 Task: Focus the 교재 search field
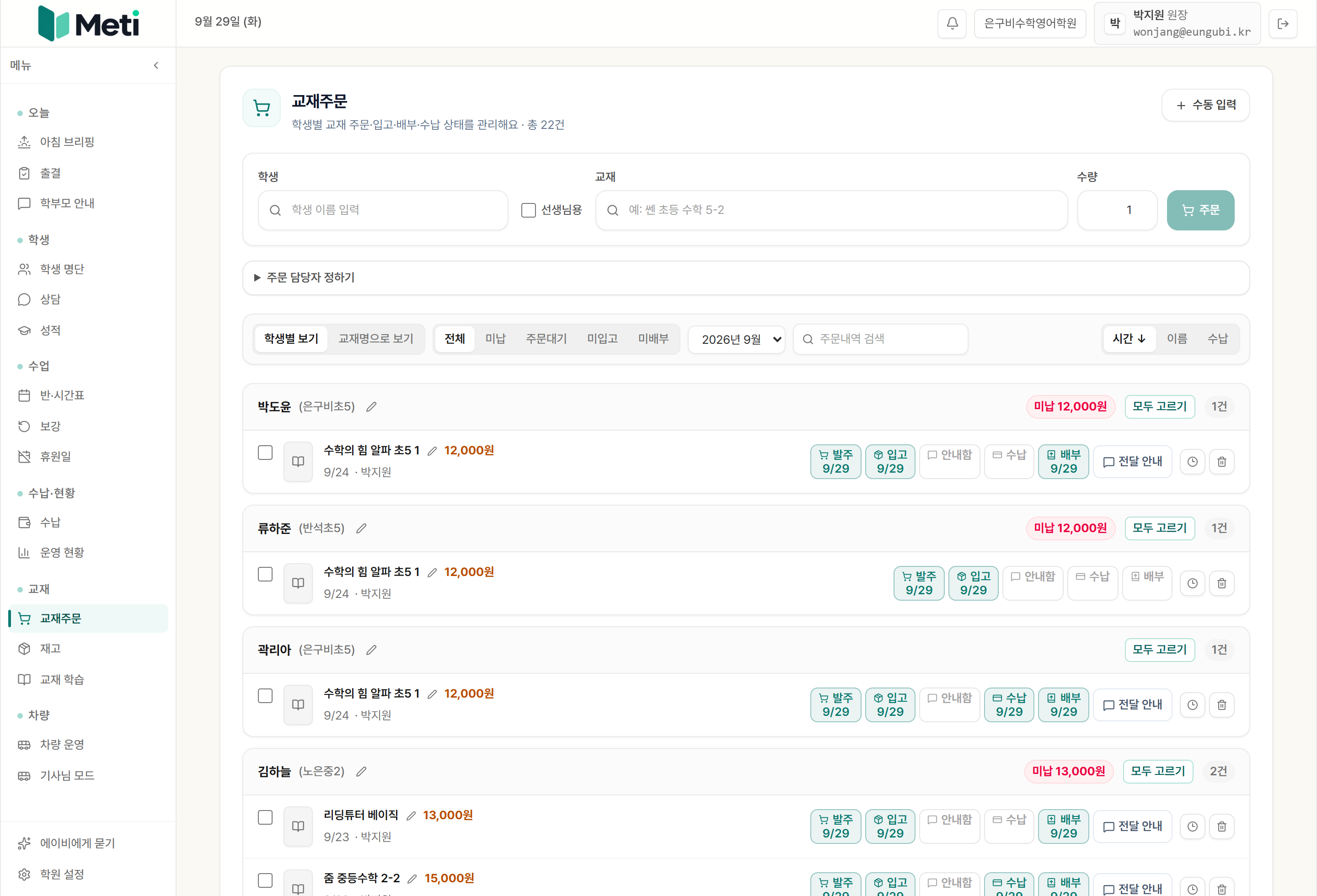(x=831, y=210)
